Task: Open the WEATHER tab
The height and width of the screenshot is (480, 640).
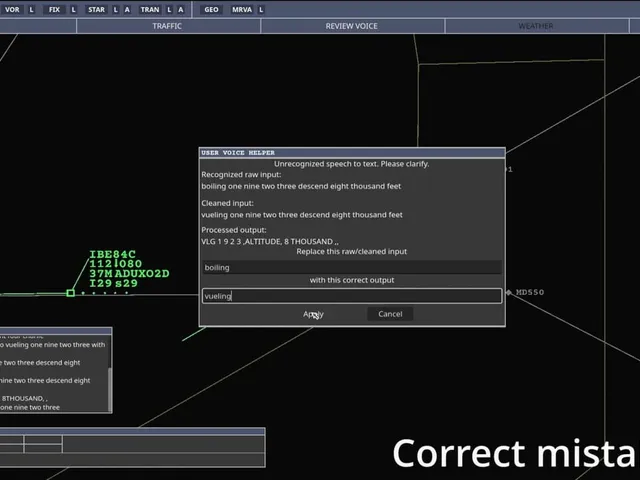Action: tap(536, 26)
